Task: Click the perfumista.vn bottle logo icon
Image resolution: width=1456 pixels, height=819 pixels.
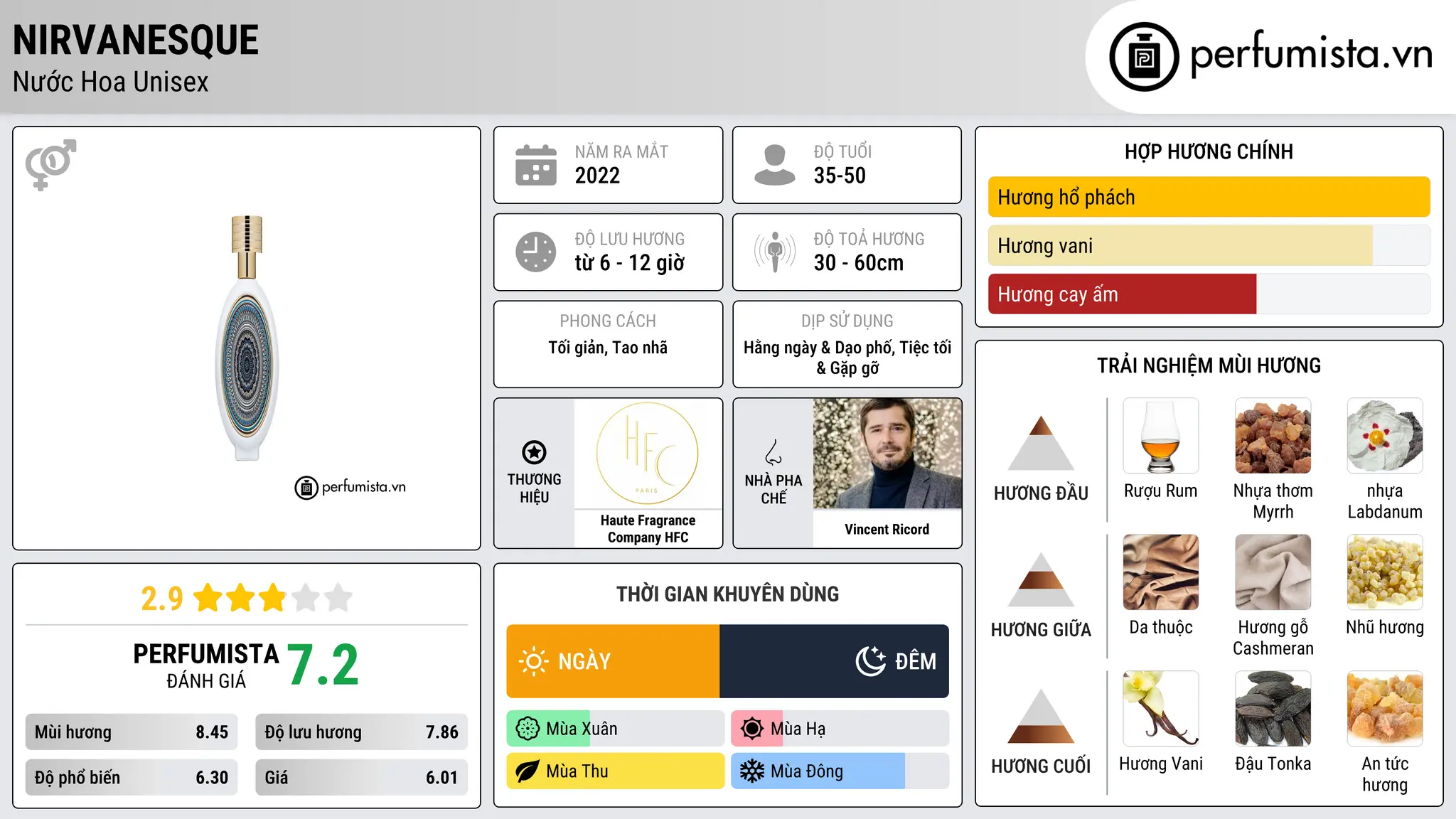Action: point(1144,57)
